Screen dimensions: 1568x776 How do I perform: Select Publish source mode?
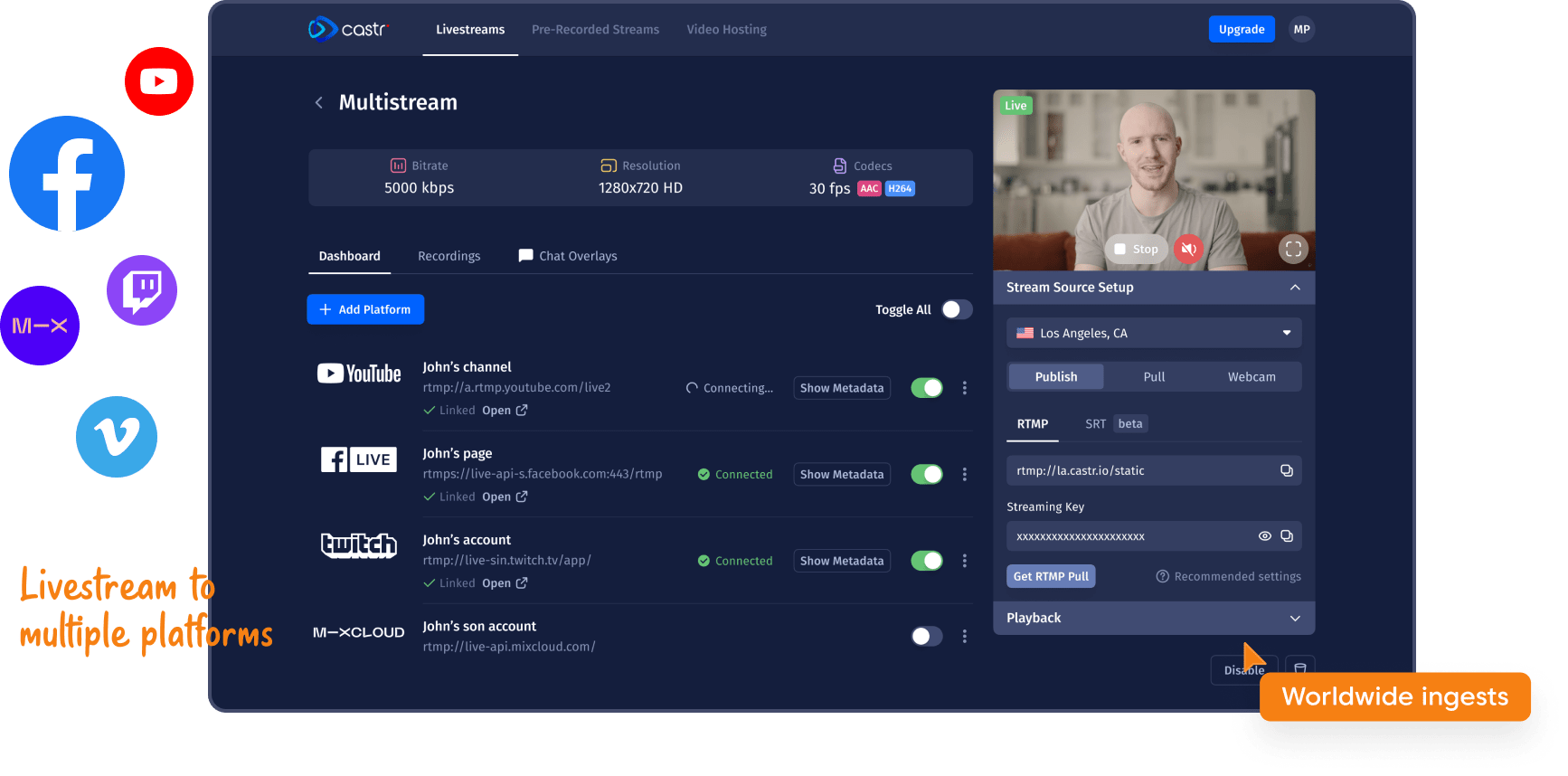1056,377
